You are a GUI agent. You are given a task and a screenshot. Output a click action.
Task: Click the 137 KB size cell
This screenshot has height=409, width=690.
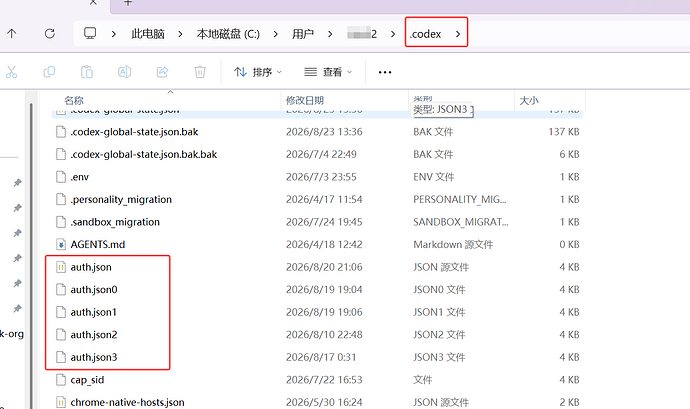tap(564, 132)
